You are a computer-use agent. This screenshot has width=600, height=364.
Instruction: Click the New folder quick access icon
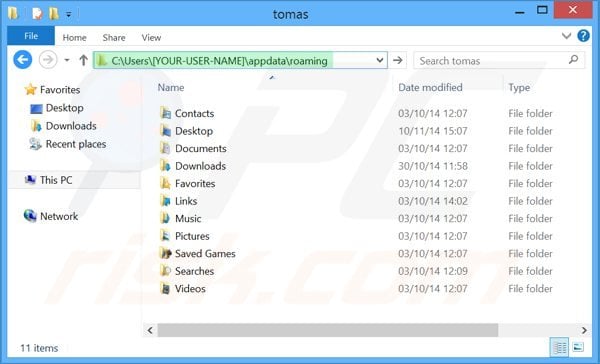pos(54,14)
